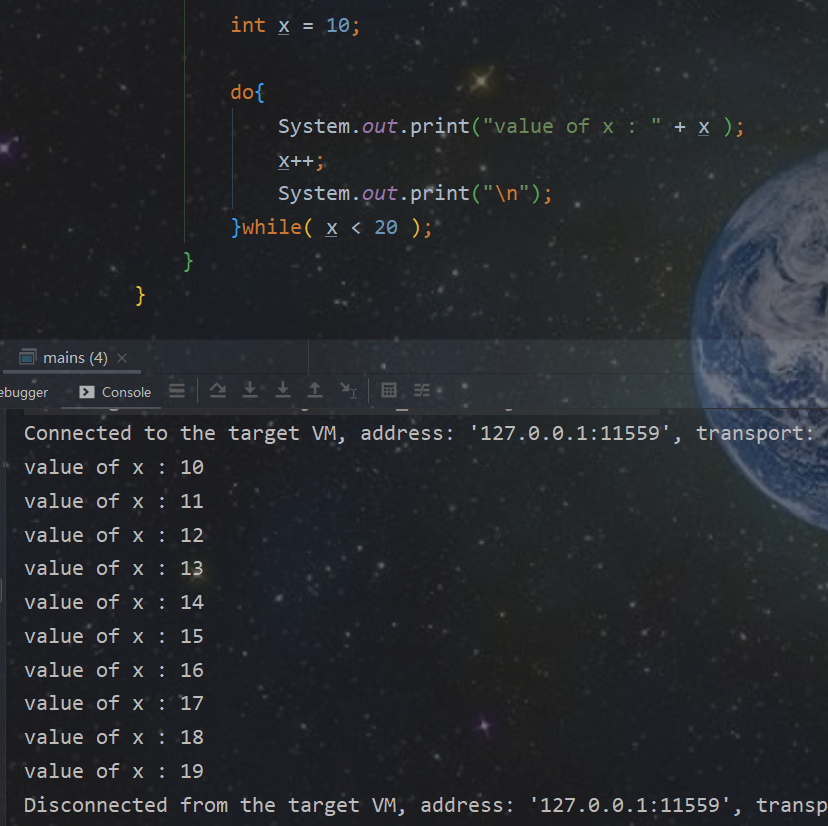The height and width of the screenshot is (826, 828).
Task: Click the "value of x : " string literal
Action: tap(571, 126)
